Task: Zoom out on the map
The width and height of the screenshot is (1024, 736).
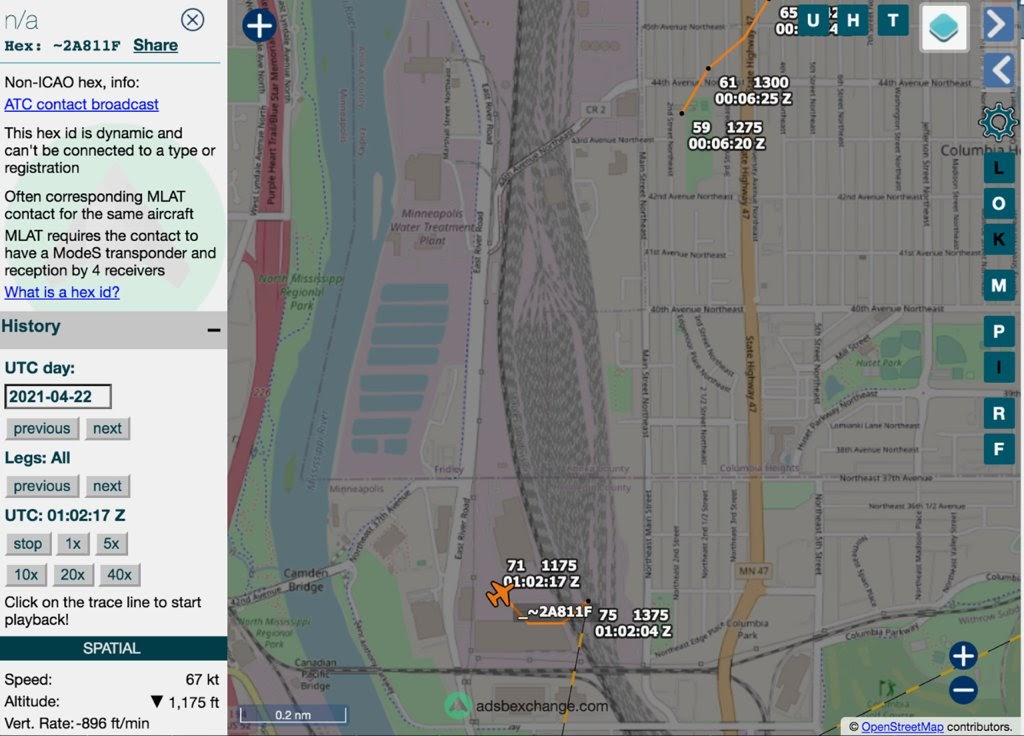Action: pyautogui.click(x=962, y=689)
